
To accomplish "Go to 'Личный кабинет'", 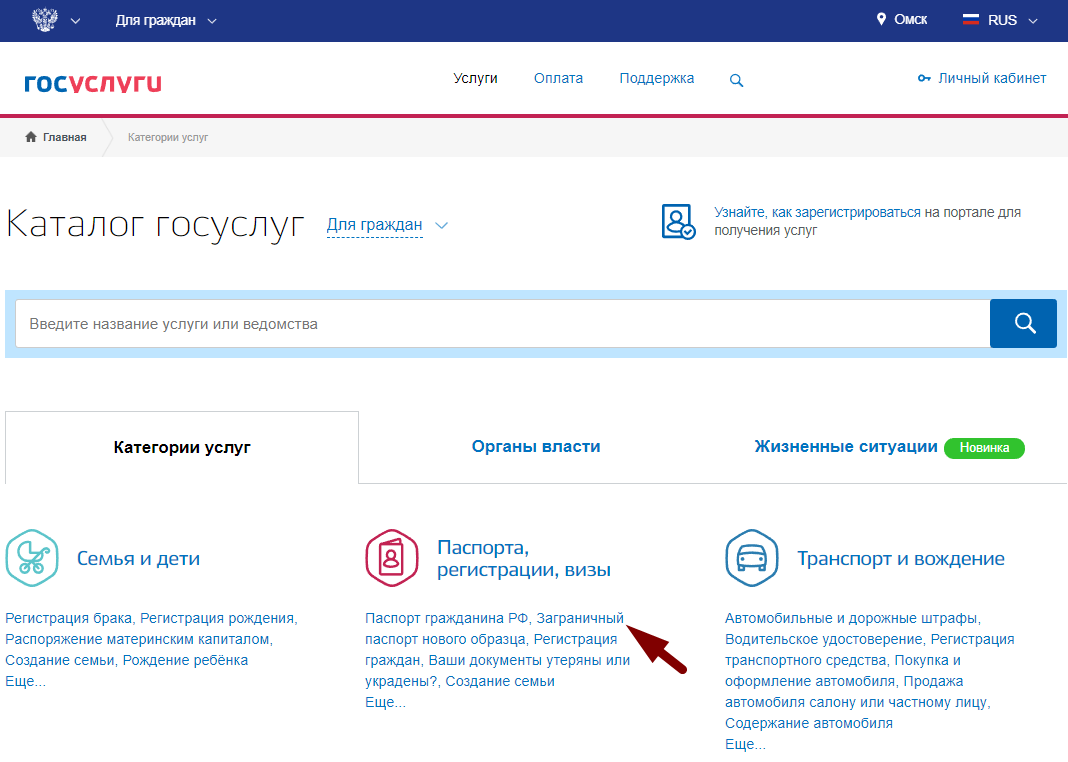I will coord(982,78).
